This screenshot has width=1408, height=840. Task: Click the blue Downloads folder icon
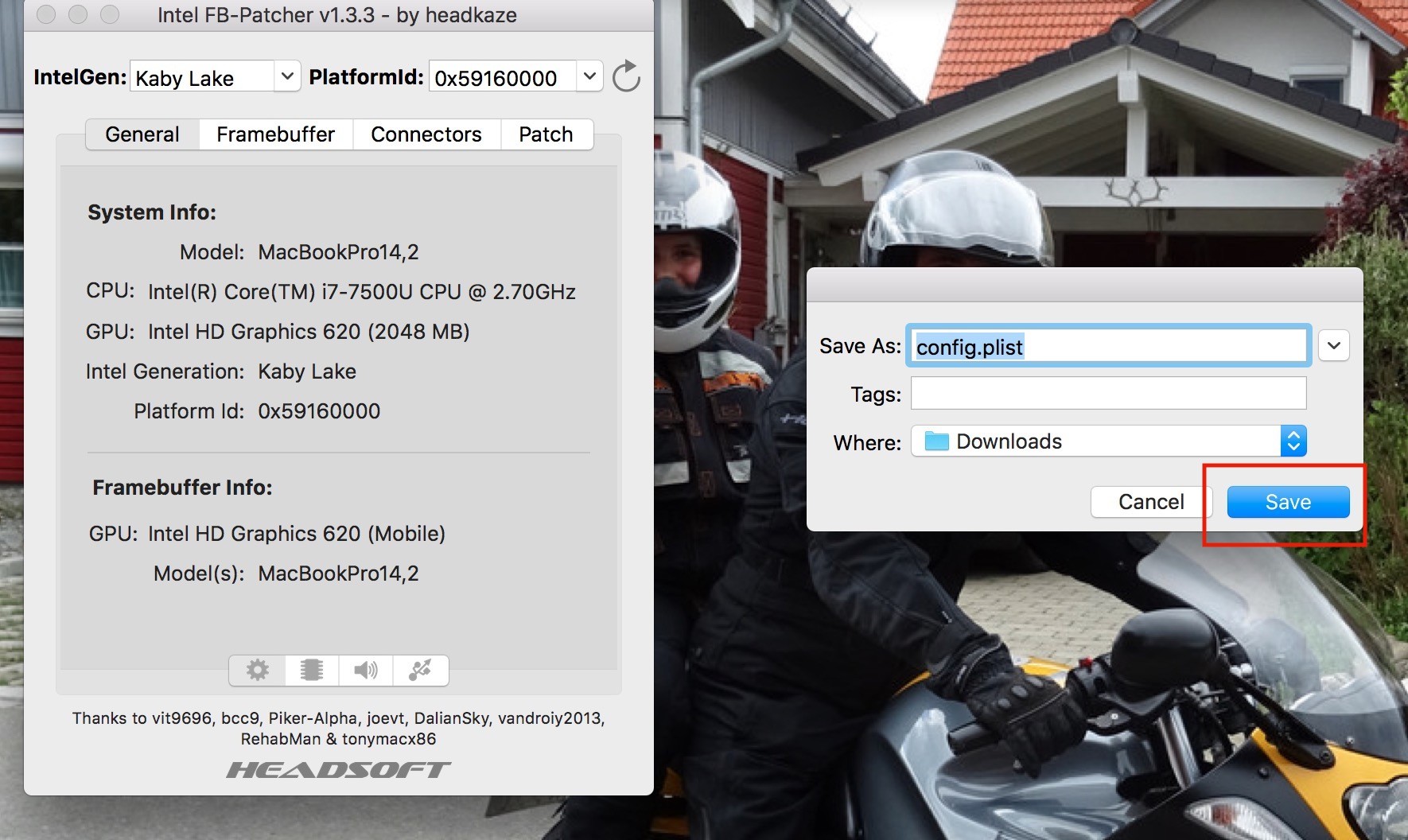[x=936, y=441]
